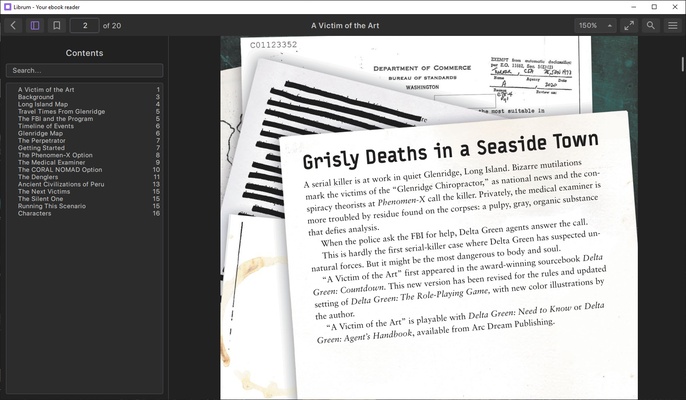
Task: Toggle the contents sidebar panel icon
Action: pyautogui.click(x=35, y=25)
